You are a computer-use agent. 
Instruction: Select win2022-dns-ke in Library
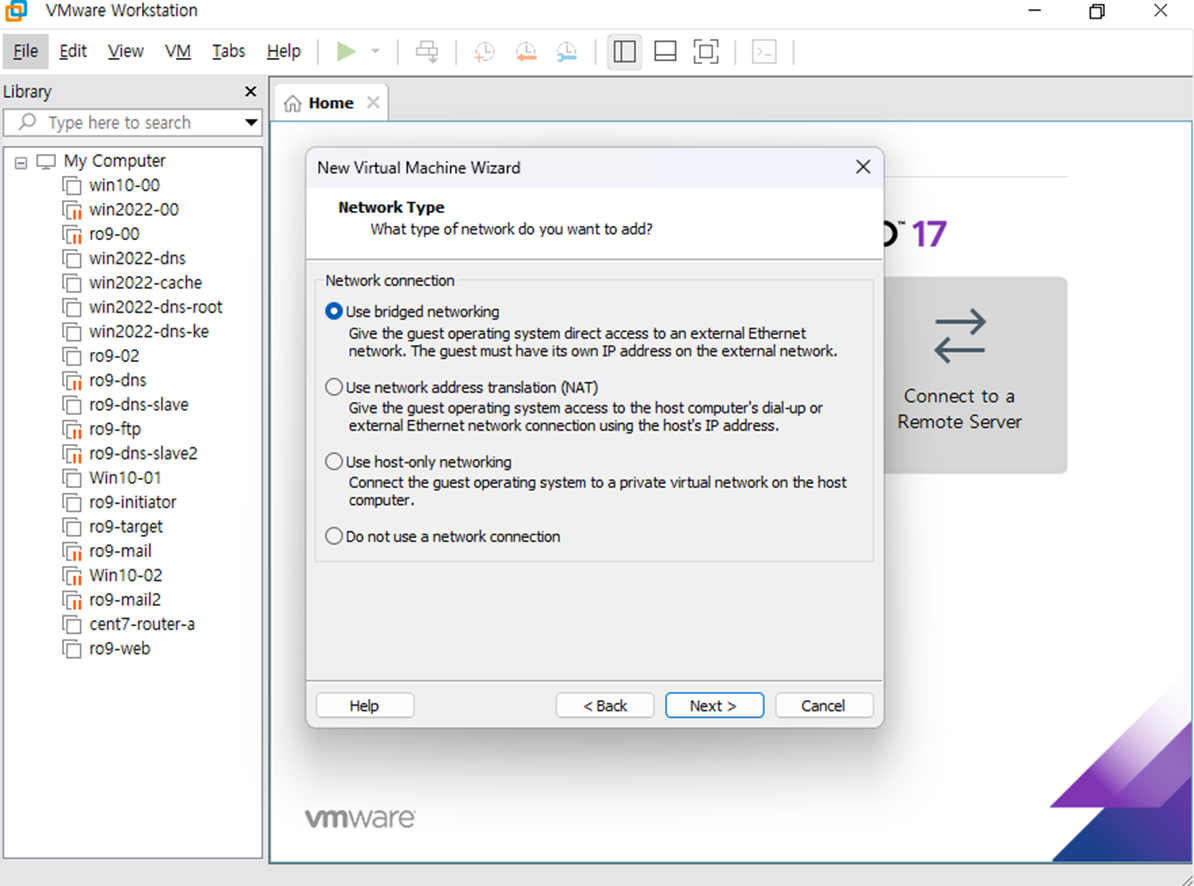[148, 331]
